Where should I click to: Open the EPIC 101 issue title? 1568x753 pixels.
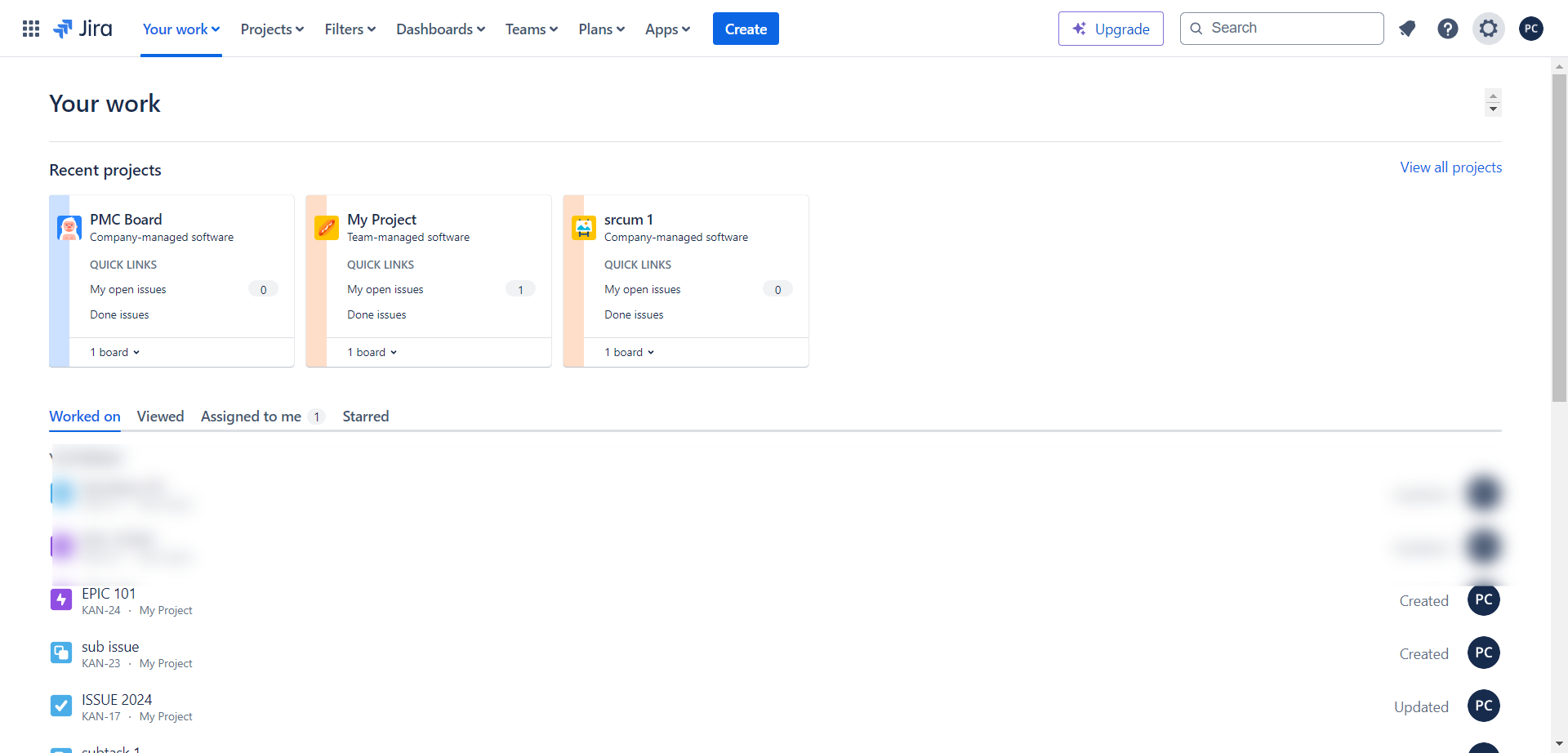pyautogui.click(x=109, y=594)
